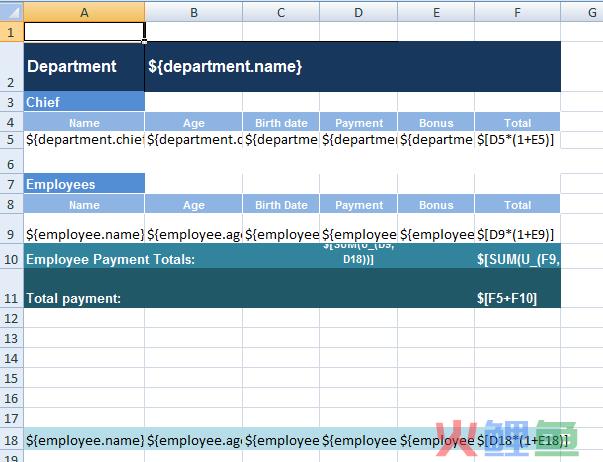Click the '${department.name}' cell
Screen dimensions: 603x462
tap(353, 67)
